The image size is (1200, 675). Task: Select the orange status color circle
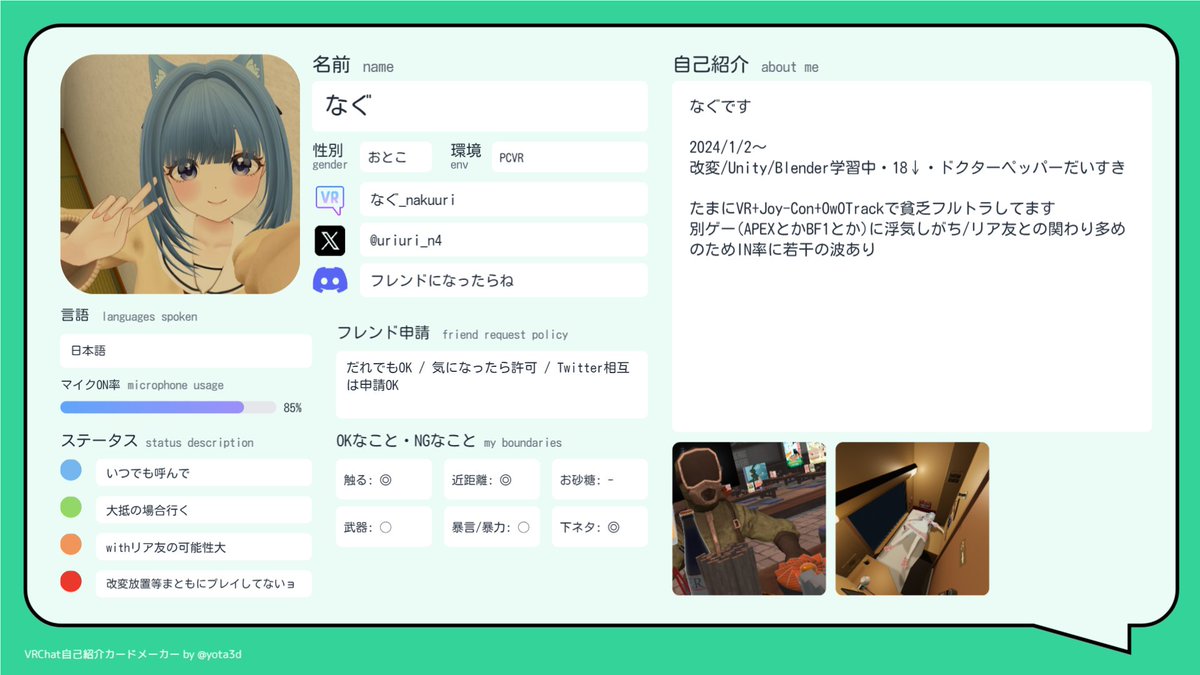click(x=71, y=544)
